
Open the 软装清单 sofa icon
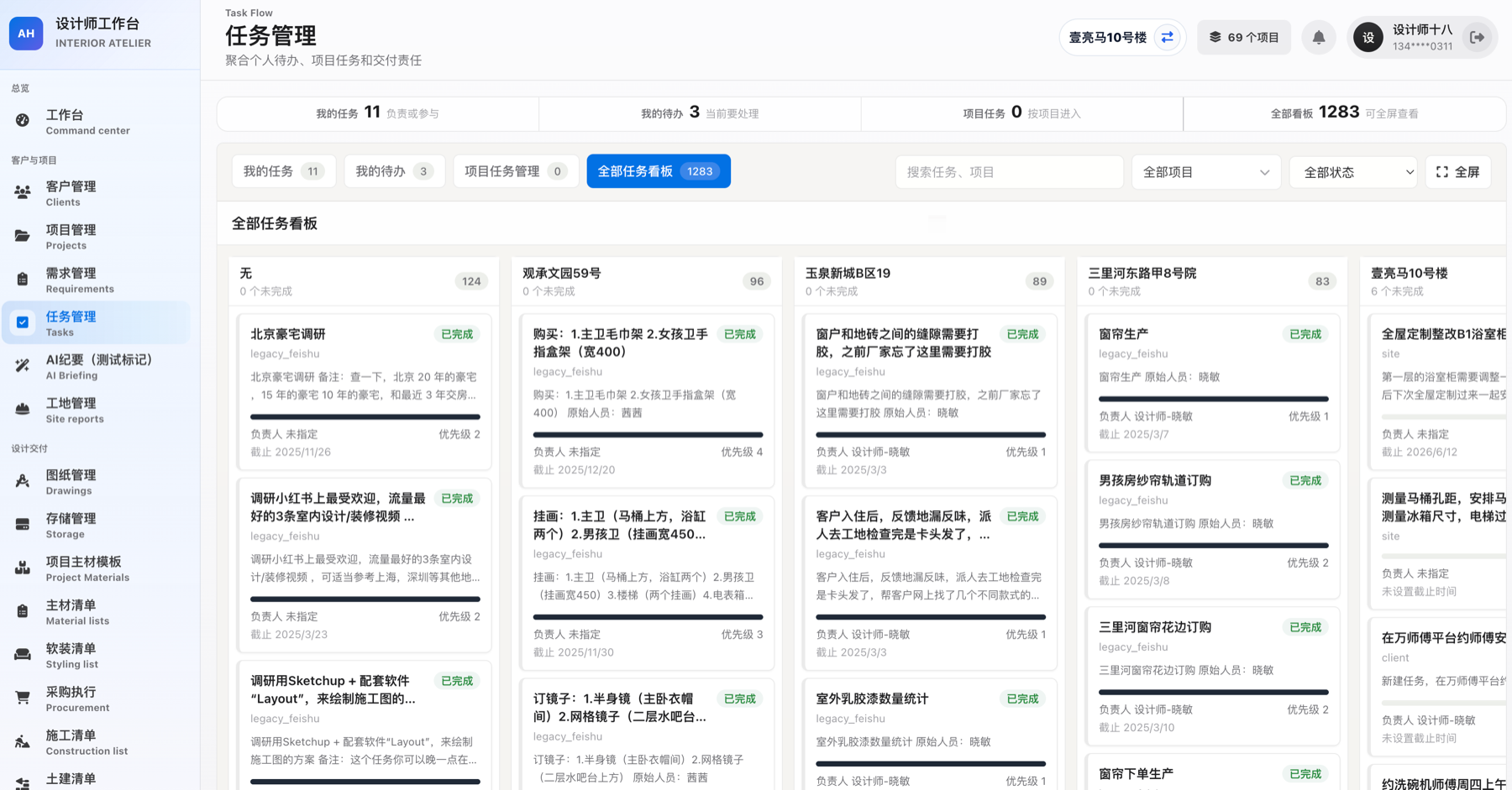pos(23,655)
